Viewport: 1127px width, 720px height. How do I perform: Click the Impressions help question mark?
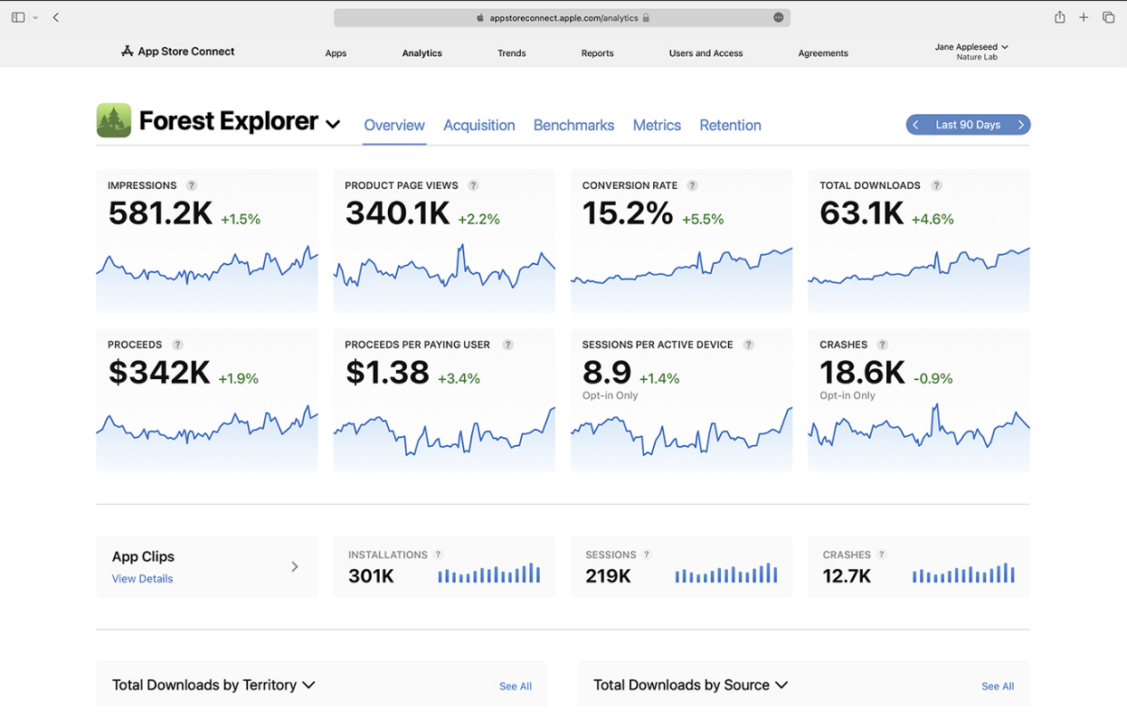click(x=191, y=185)
